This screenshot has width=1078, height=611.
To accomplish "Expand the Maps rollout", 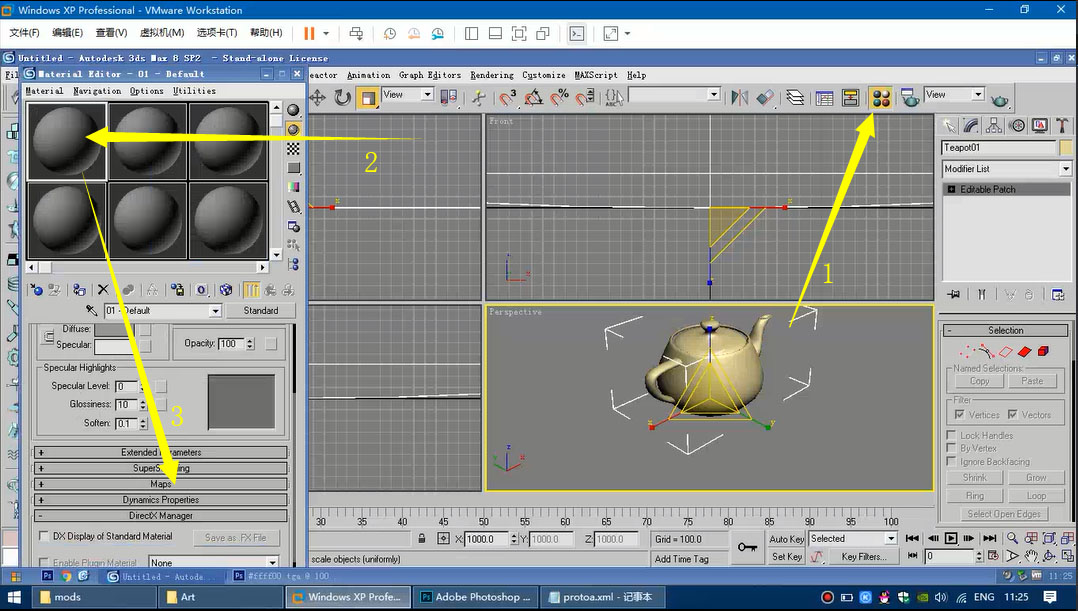I will point(161,484).
